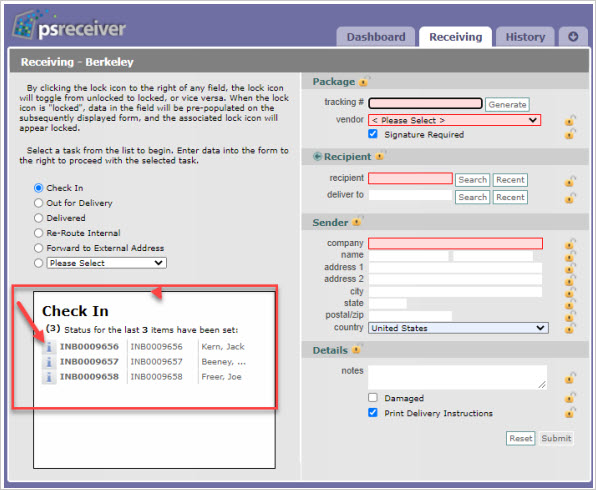Open the country United States dropdown
Viewport: 596px width, 490px height.
click(458, 328)
